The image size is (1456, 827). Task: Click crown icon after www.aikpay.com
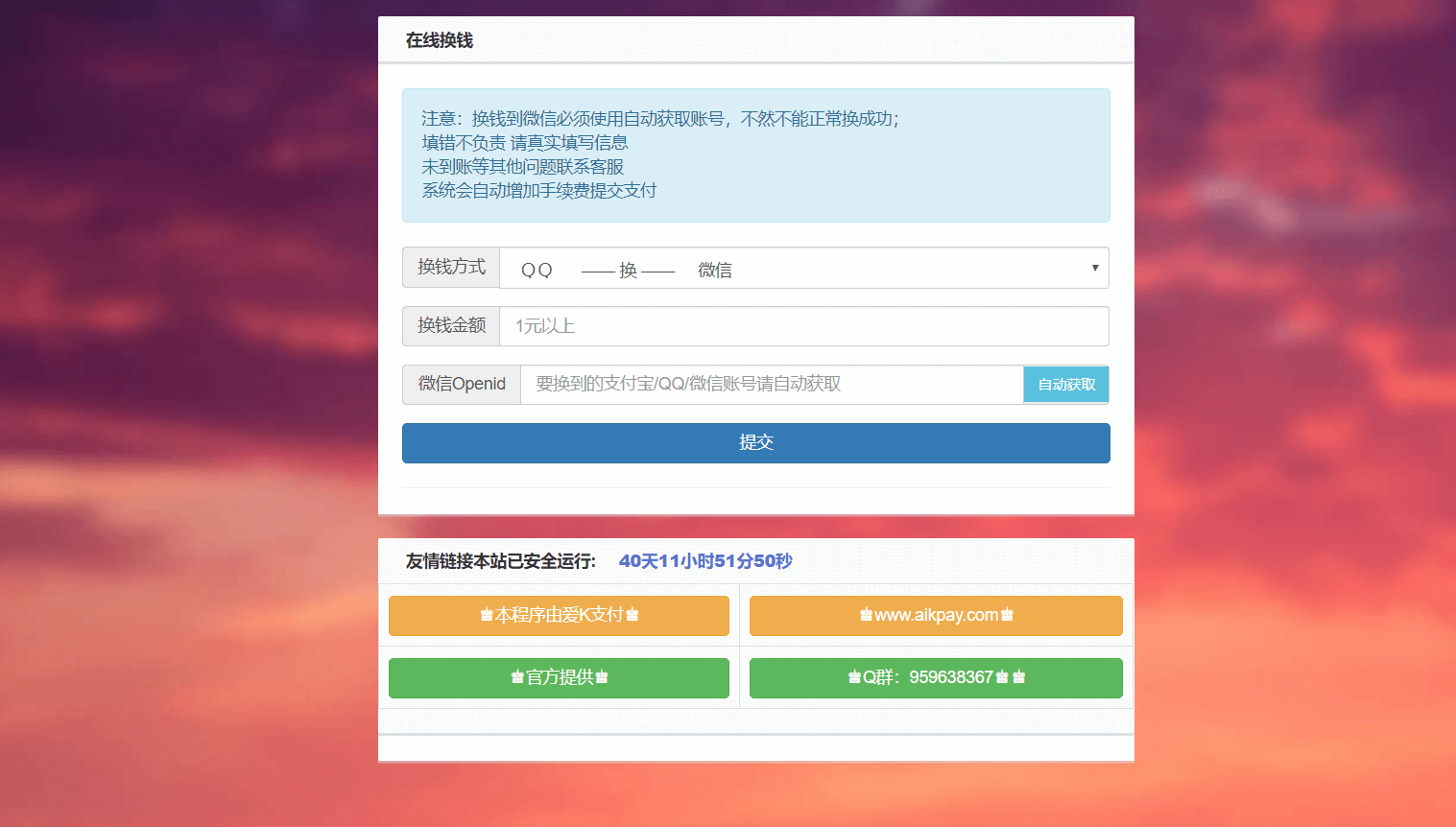tap(1007, 615)
